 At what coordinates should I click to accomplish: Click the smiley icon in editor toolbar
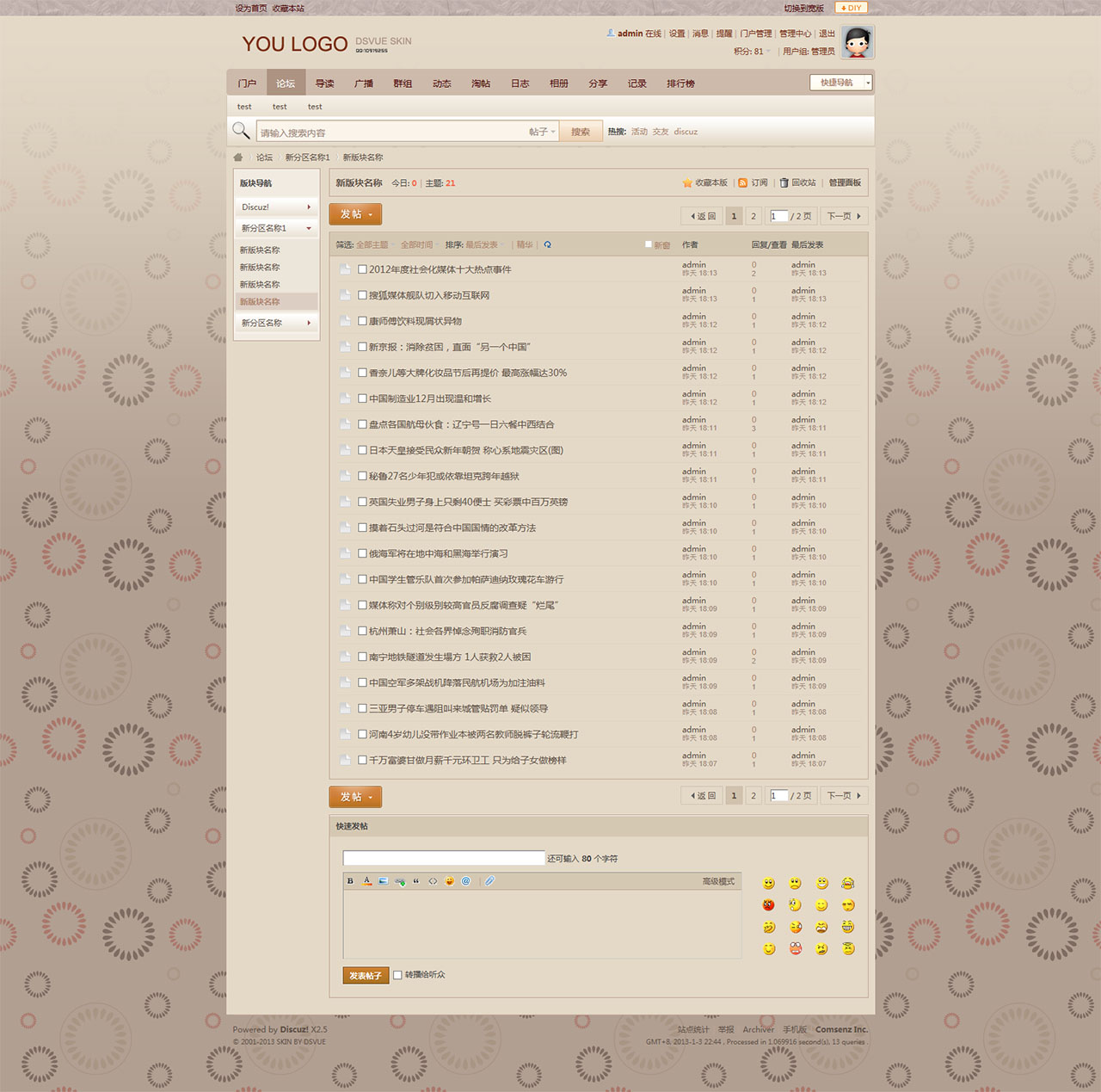[x=449, y=881]
